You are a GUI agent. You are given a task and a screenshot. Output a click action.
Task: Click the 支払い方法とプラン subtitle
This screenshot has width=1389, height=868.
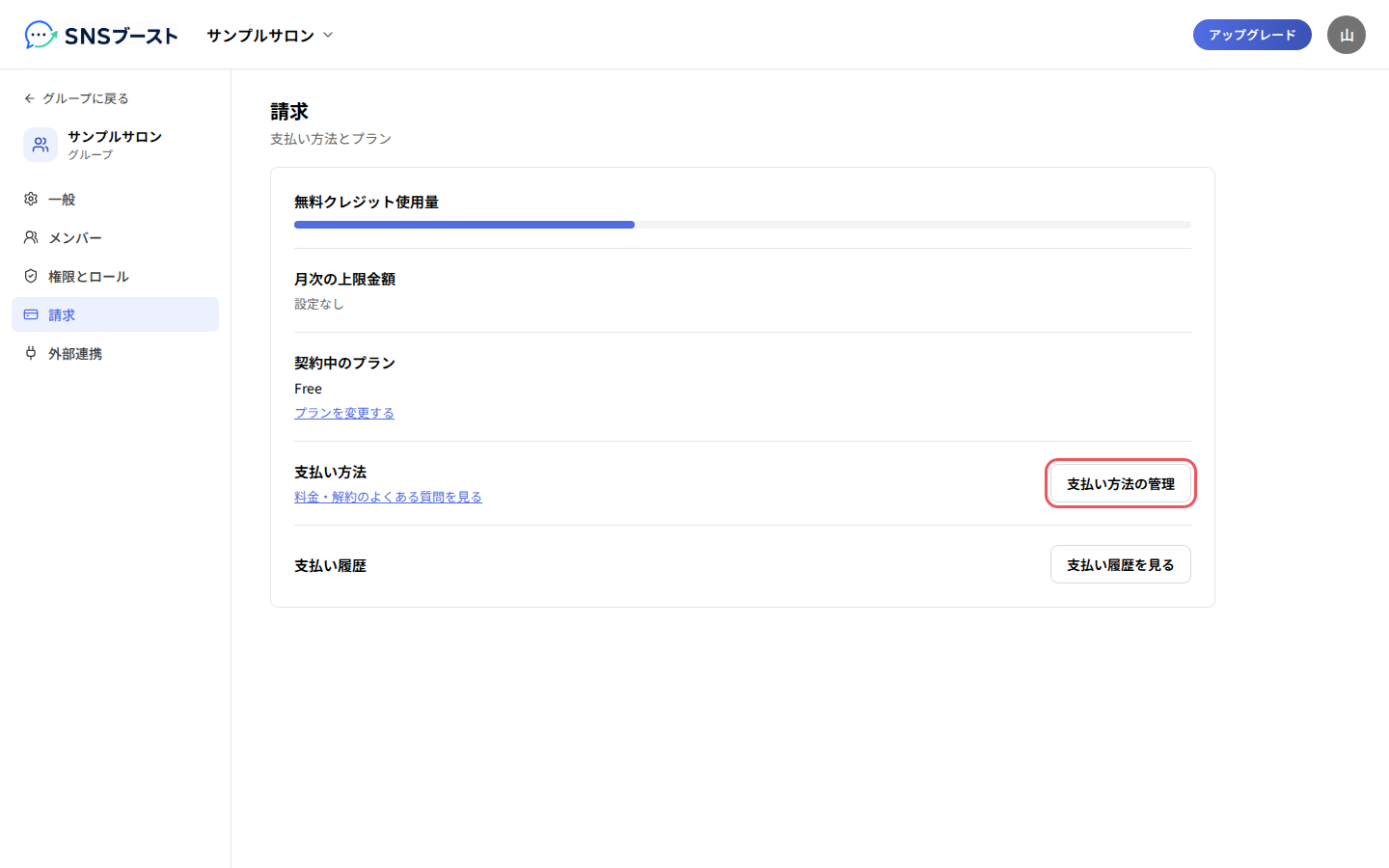[x=331, y=139]
